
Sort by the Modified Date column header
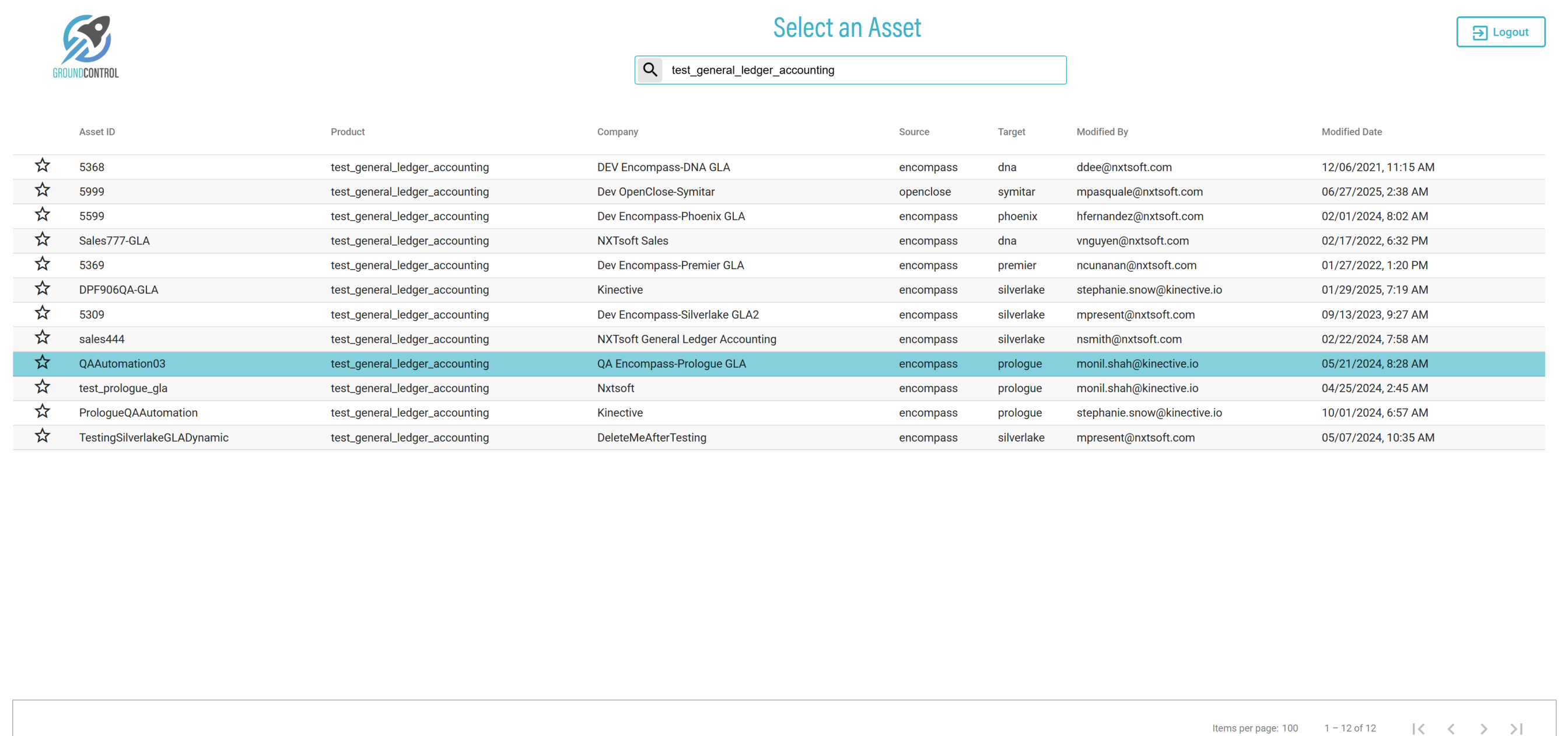(x=1350, y=131)
